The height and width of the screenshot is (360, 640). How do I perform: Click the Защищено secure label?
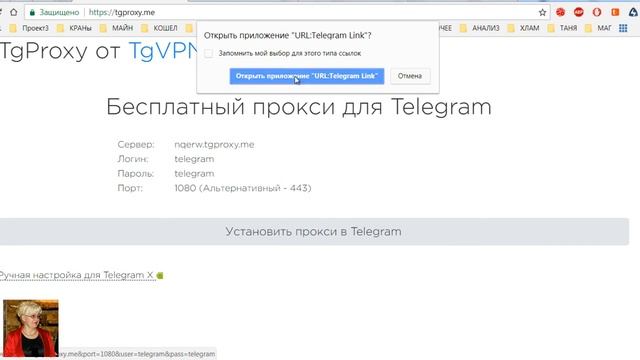pyautogui.click(x=59, y=12)
